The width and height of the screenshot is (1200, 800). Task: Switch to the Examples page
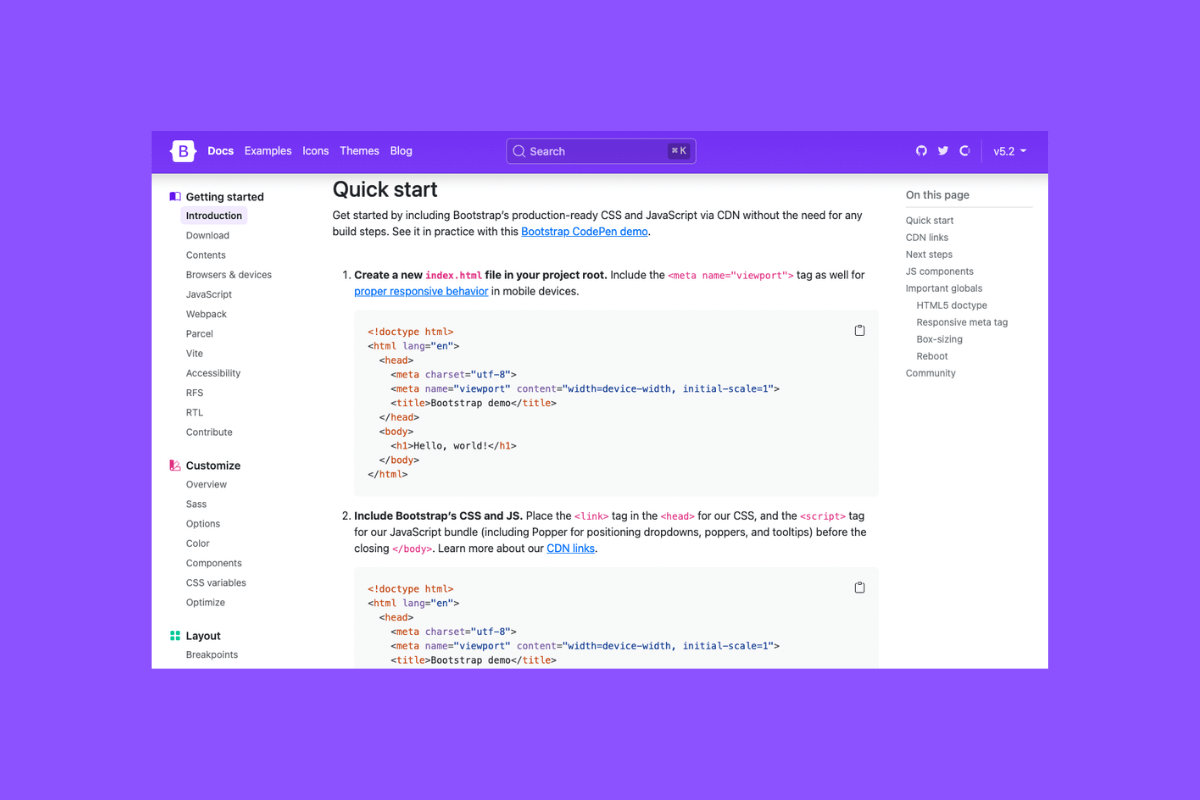tap(267, 151)
